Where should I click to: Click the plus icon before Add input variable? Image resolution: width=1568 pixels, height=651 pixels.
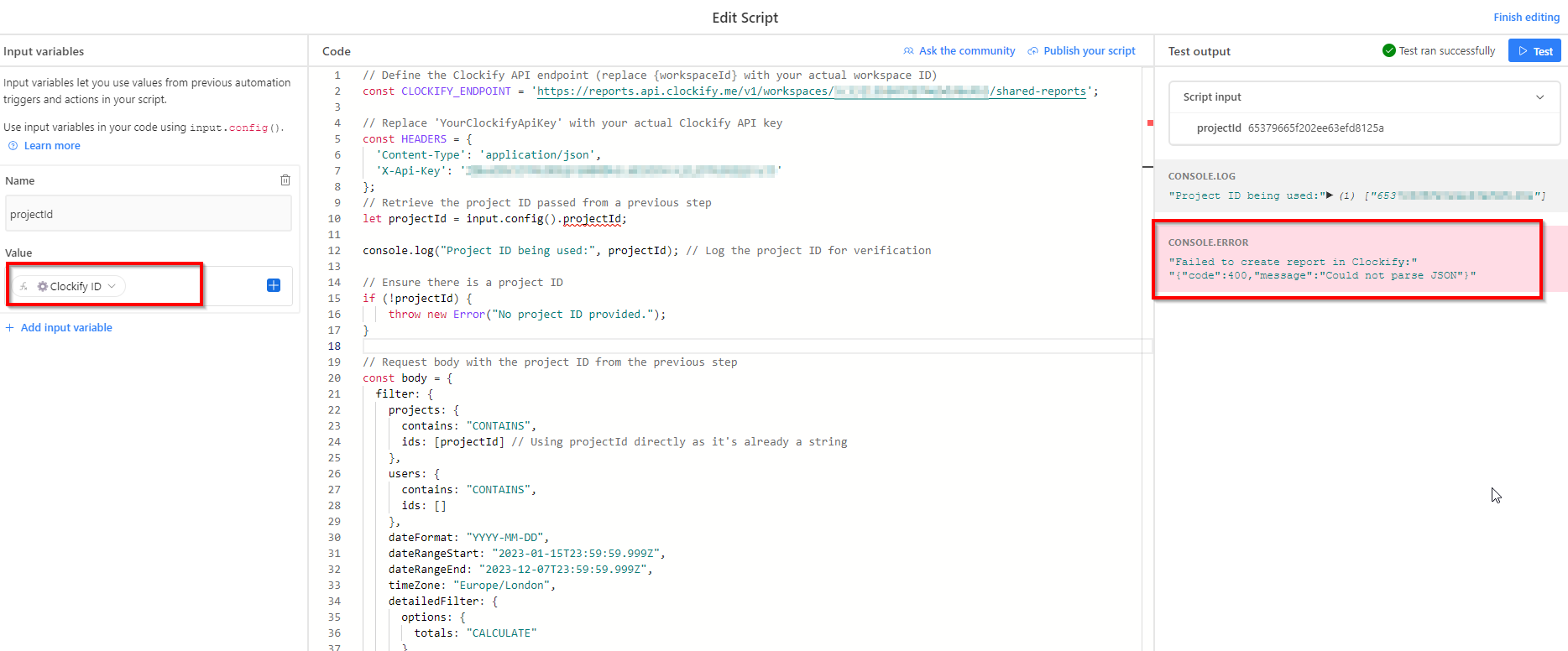10,328
